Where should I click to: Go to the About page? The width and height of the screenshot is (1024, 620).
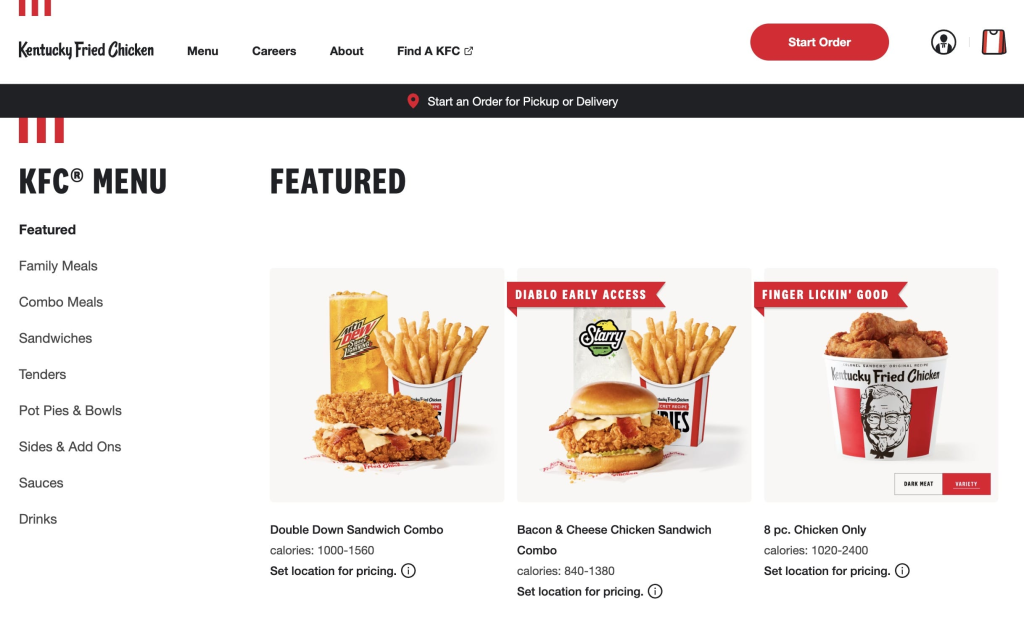pos(346,51)
